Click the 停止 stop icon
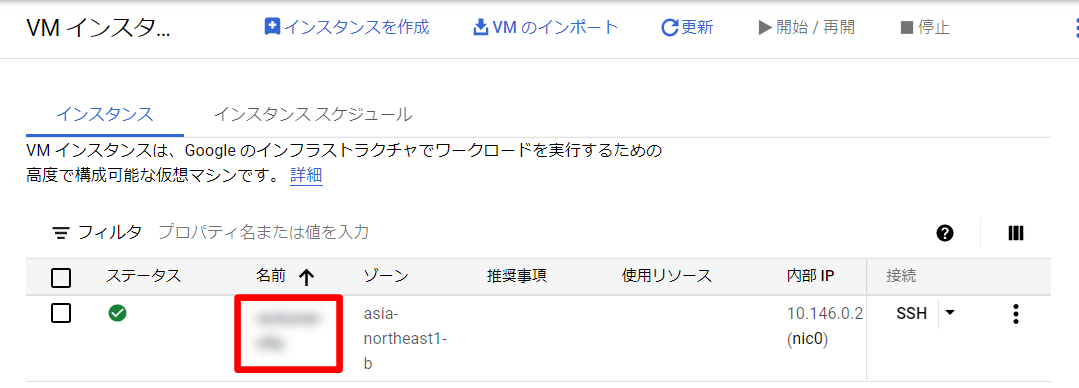This screenshot has width=1079, height=388. (x=907, y=28)
